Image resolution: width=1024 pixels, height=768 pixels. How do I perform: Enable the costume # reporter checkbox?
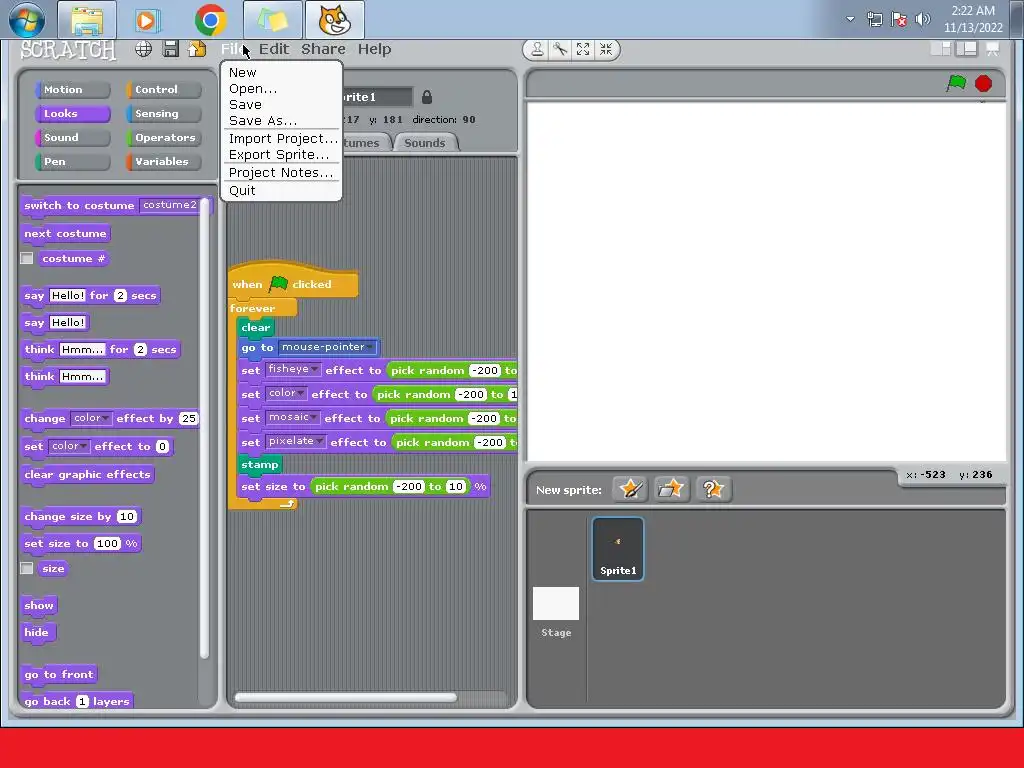[x=27, y=259]
